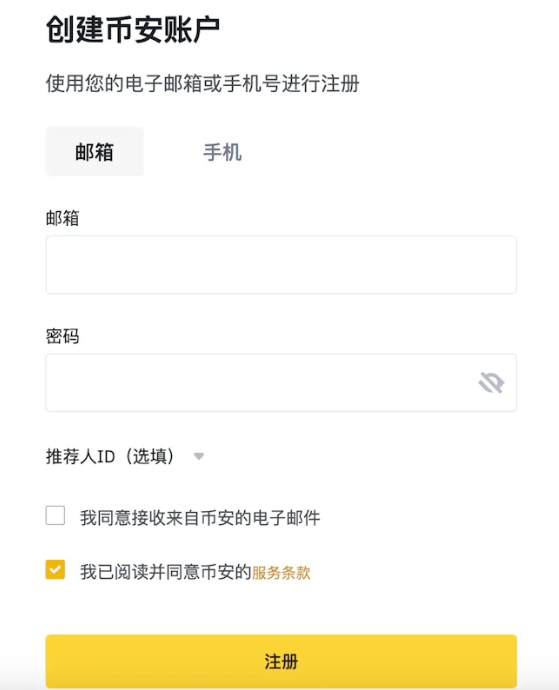Open the 服务条款 terms link

(x=281, y=573)
